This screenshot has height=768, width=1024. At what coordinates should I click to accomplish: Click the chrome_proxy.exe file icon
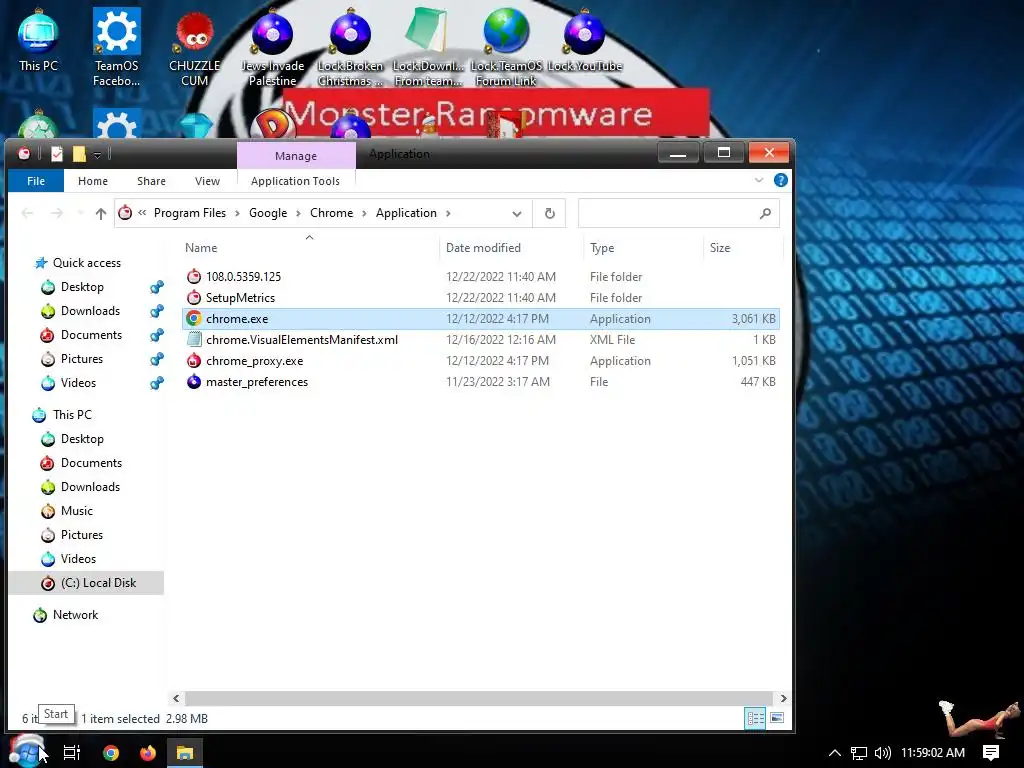tap(194, 360)
